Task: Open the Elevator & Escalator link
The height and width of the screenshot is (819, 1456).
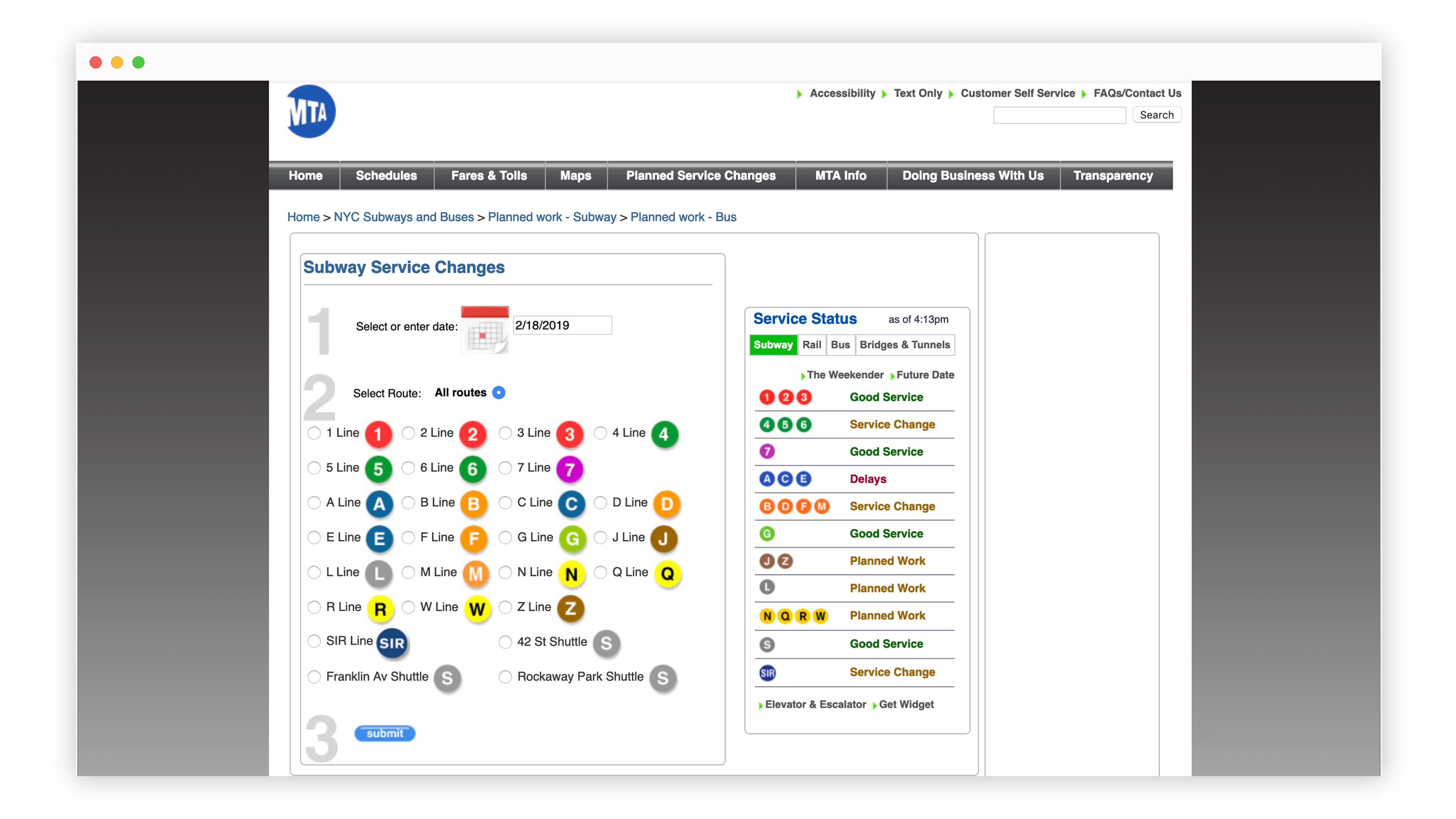Action: click(x=815, y=704)
